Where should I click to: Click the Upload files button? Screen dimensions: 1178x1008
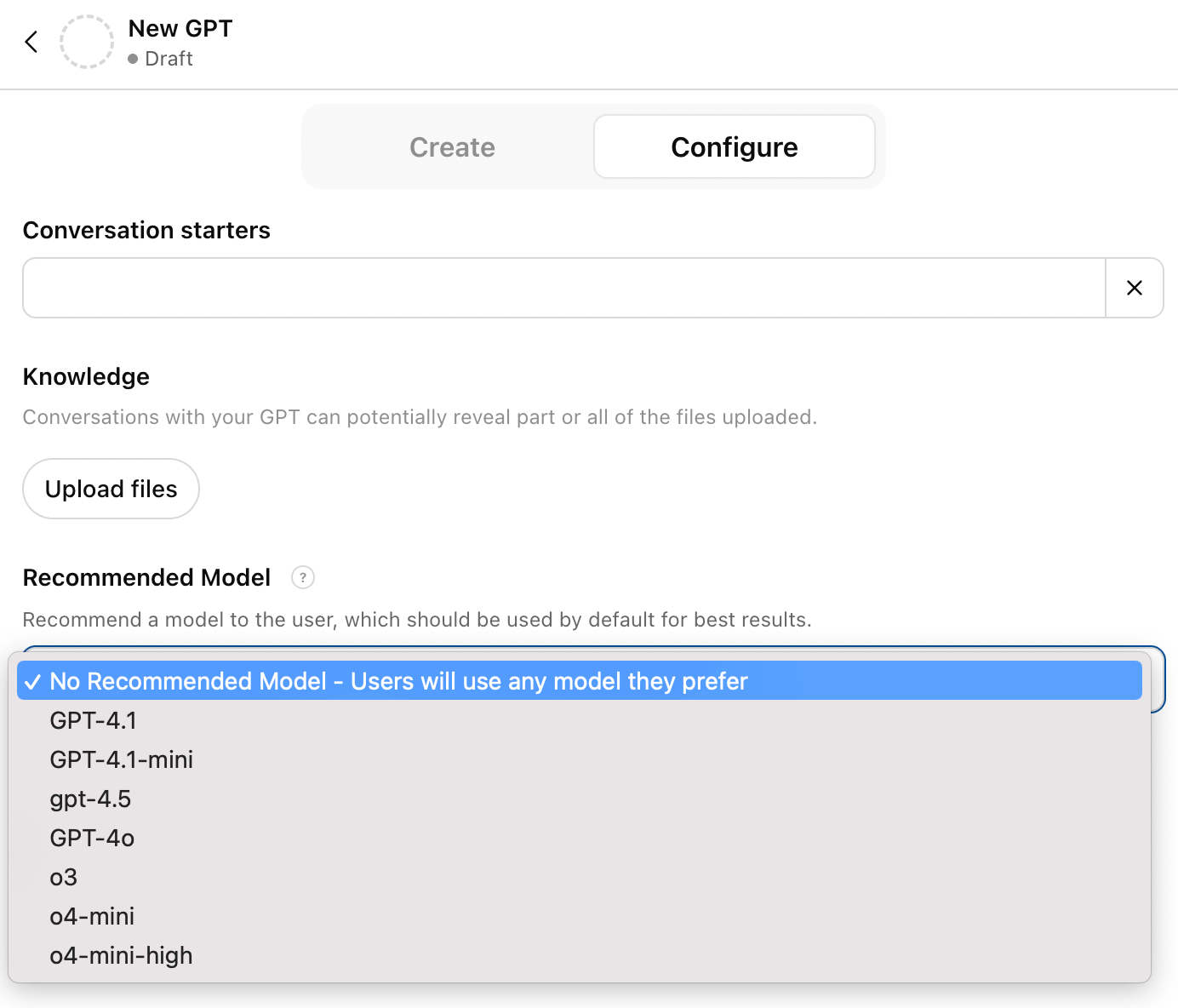point(111,489)
